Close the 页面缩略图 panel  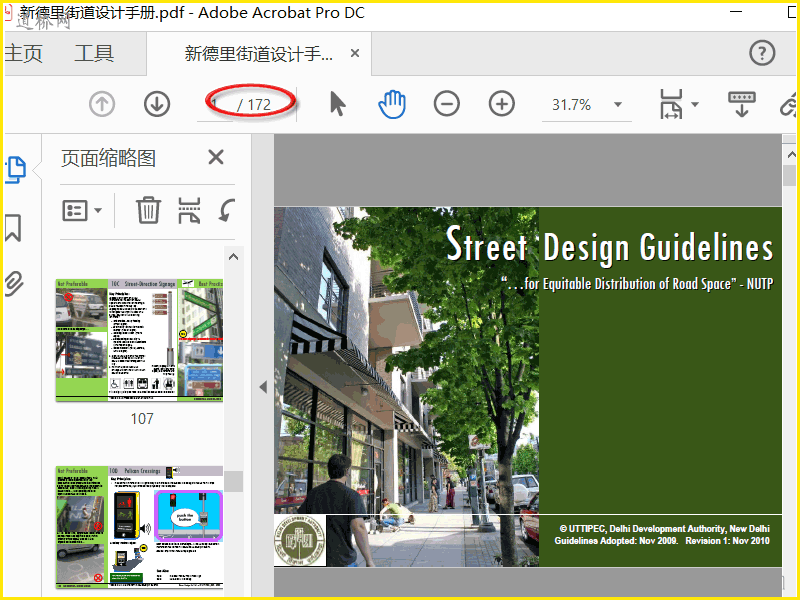tap(216, 157)
